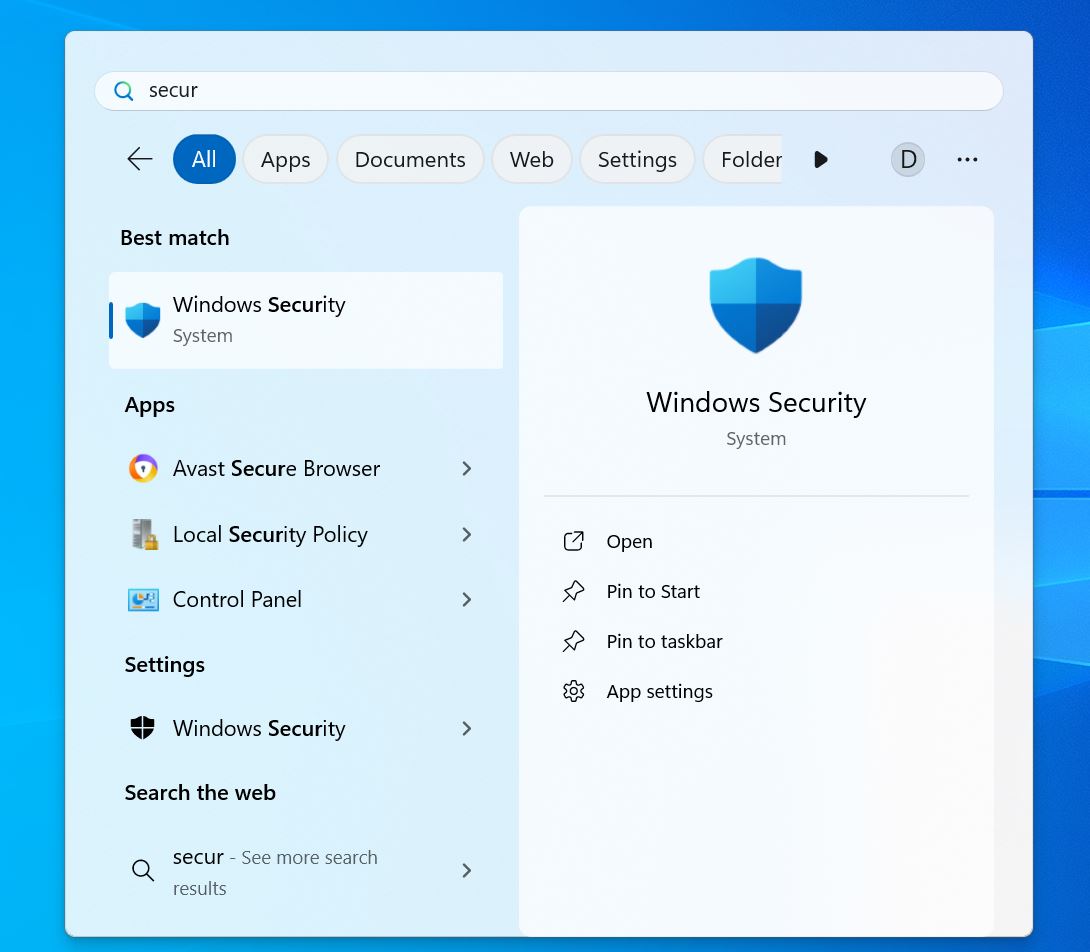Click the large Windows Security shield in preview pane
This screenshot has width=1090, height=952.
pyautogui.click(x=756, y=305)
